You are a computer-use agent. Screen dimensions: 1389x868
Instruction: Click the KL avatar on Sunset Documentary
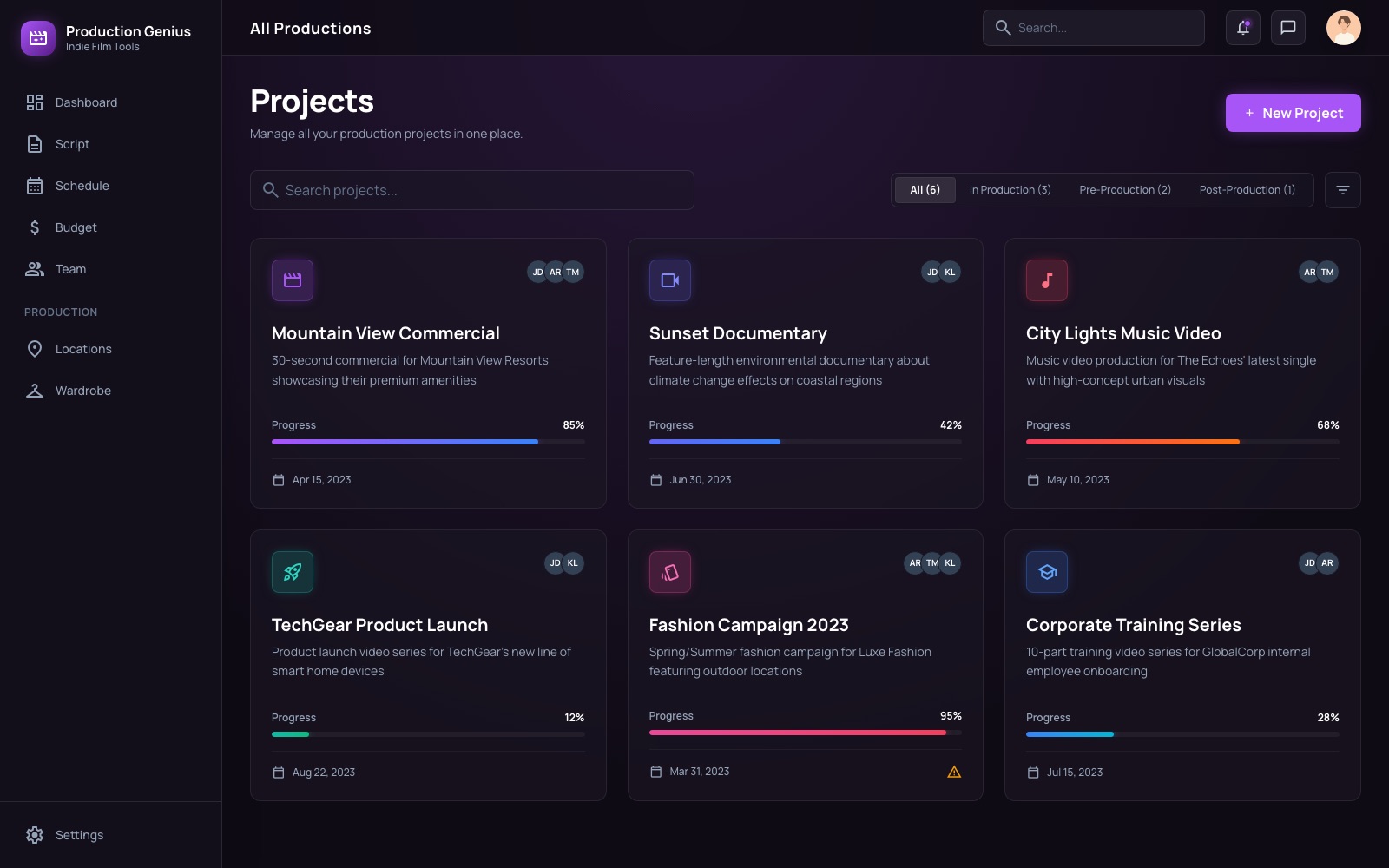point(950,272)
